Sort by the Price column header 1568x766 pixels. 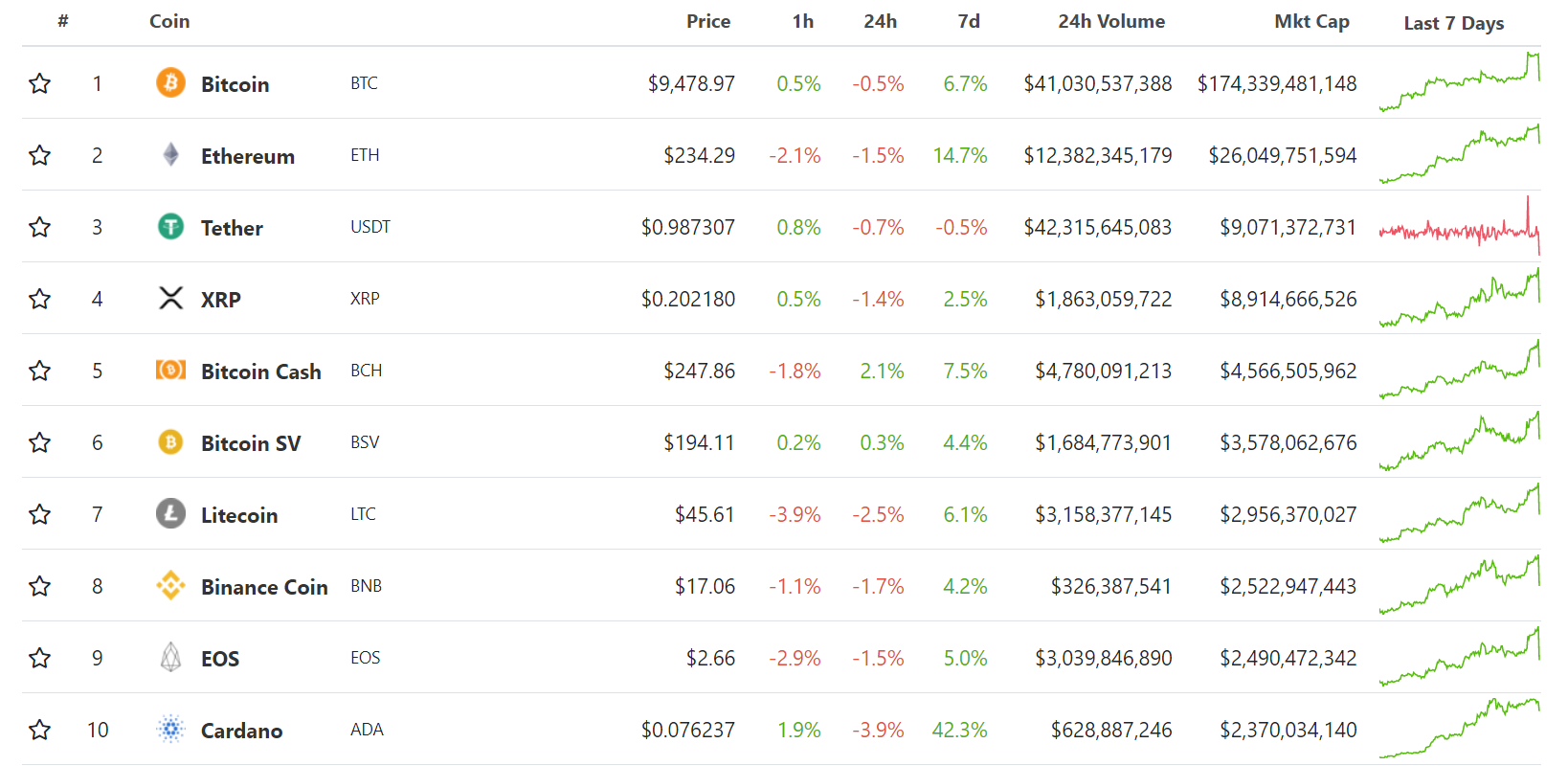coord(708,21)
